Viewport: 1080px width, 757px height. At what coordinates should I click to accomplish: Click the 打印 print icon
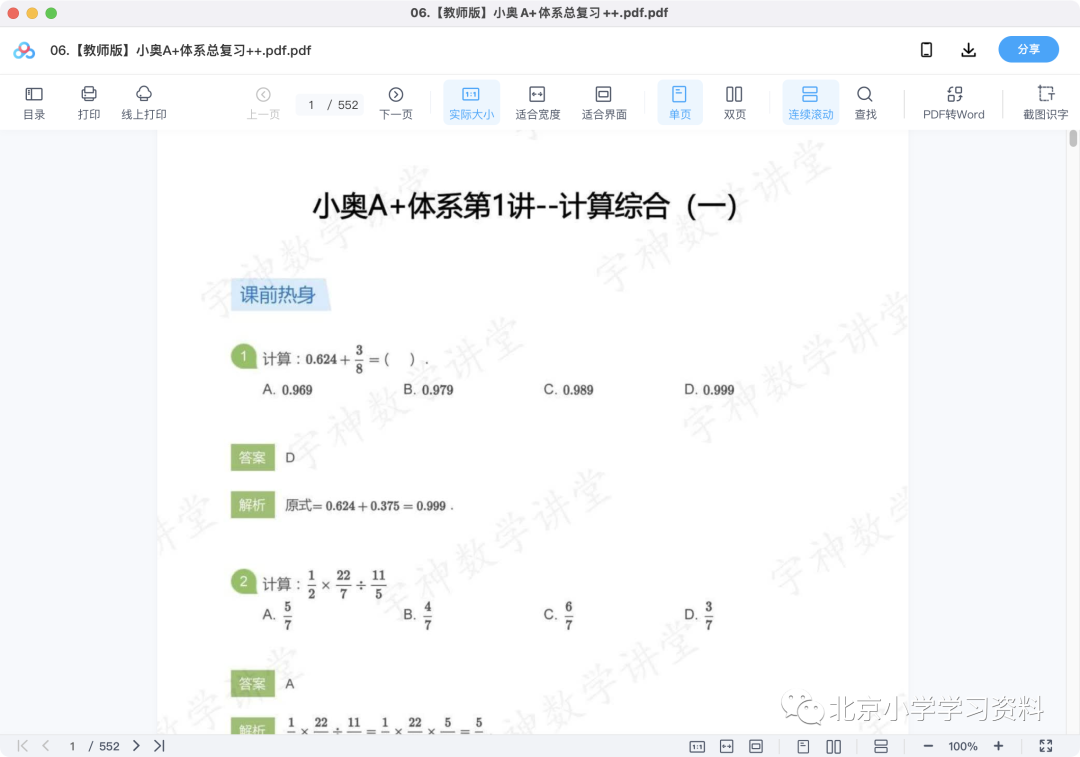[89, 103]
